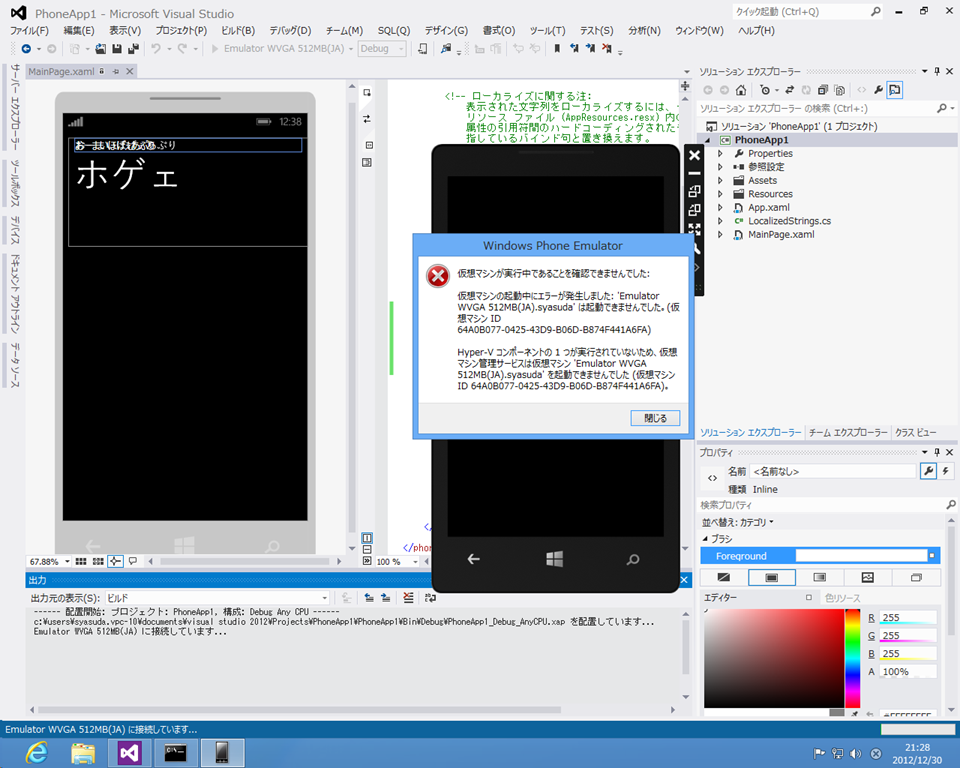The height and width of the screenshot is (768, 960).
Task: Click Pending Changes Filter icon
Action: point(765,90)
